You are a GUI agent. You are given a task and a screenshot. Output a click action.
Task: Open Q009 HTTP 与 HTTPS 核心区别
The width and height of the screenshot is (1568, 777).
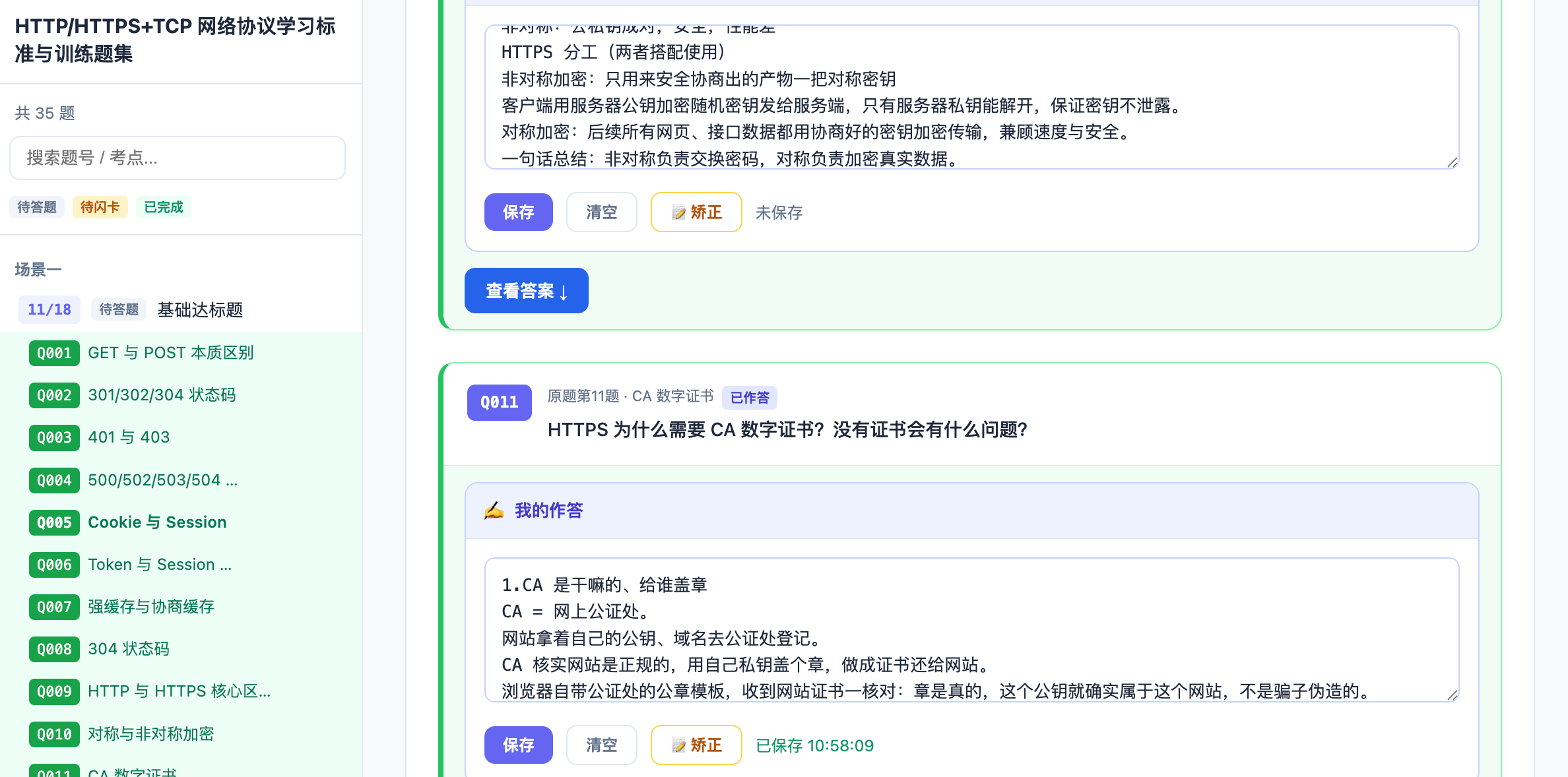[181, 691]
